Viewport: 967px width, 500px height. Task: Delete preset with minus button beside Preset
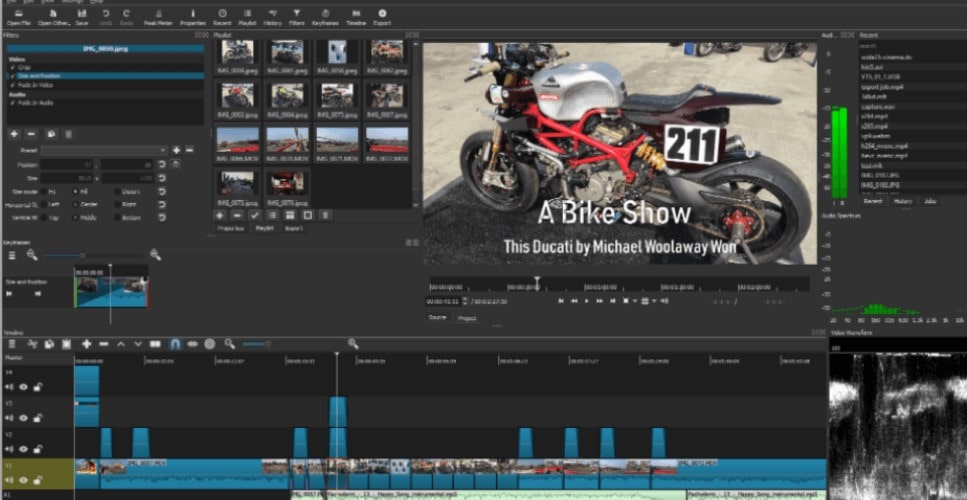click(190, 150)
